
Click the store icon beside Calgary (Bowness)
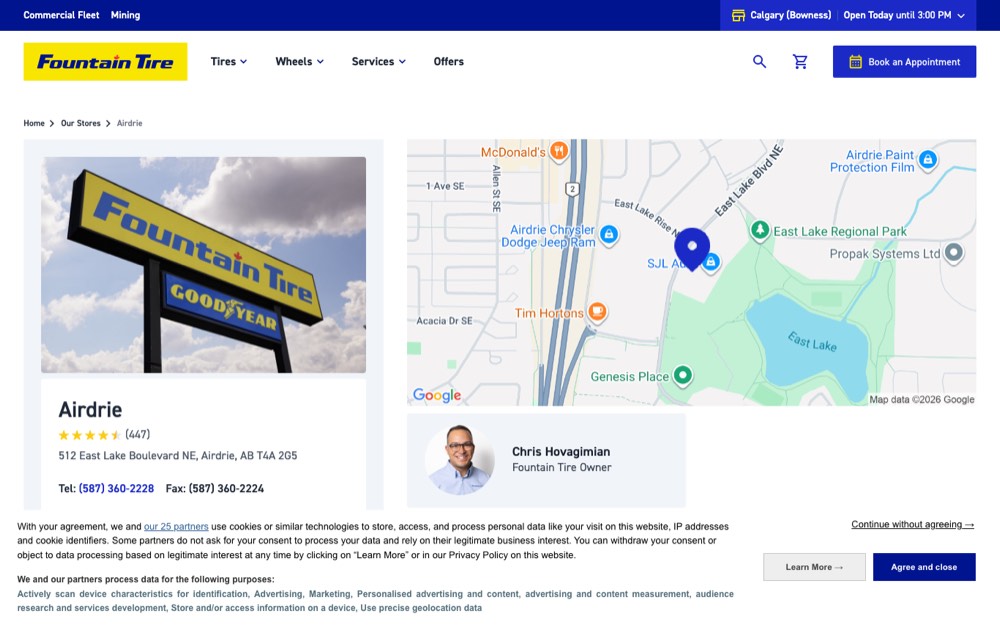click(738, 15)
